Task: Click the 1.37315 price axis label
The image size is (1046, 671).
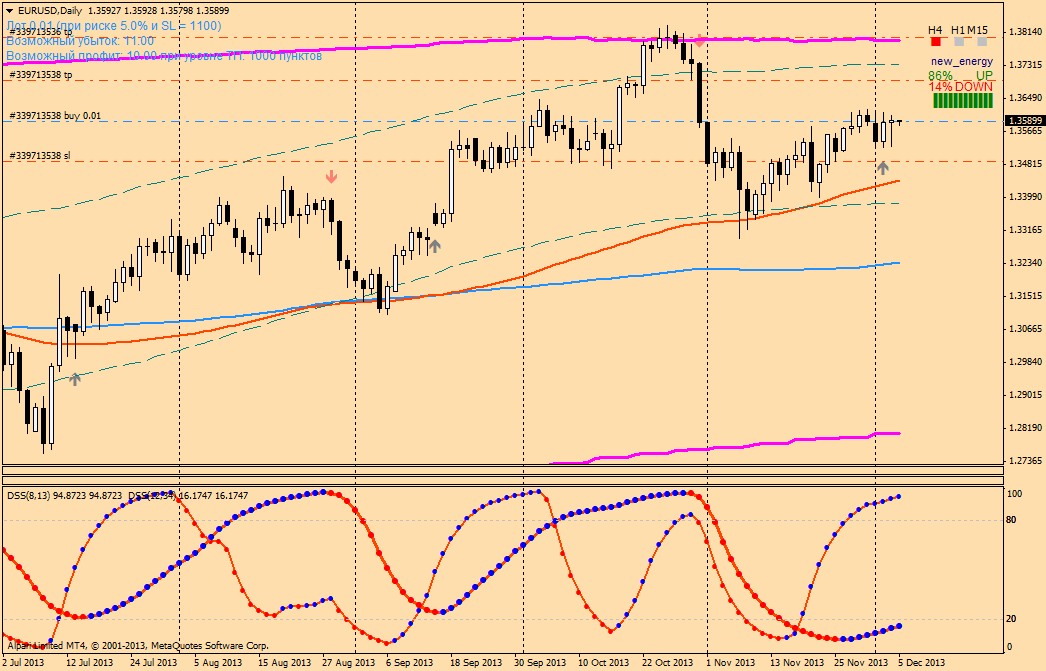Action: 1025,65
